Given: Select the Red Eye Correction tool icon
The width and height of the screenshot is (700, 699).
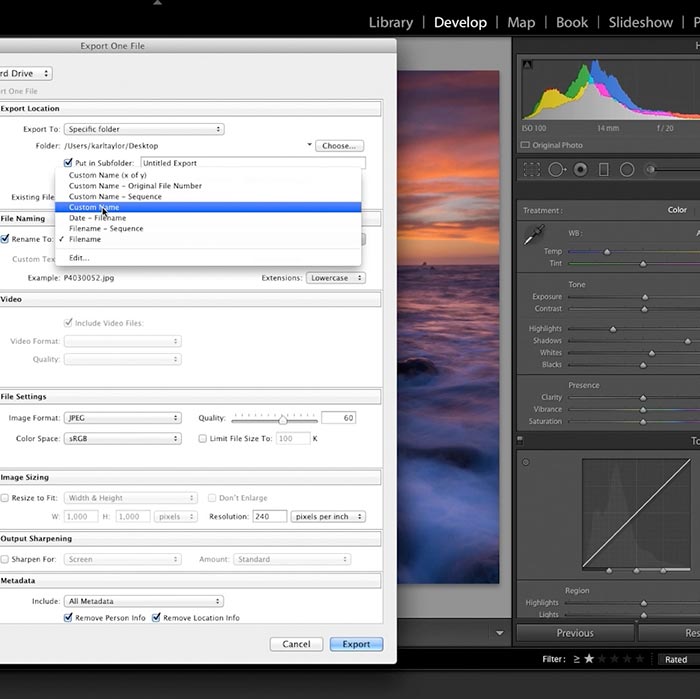Looking at the screenshot, I should 580,170.
